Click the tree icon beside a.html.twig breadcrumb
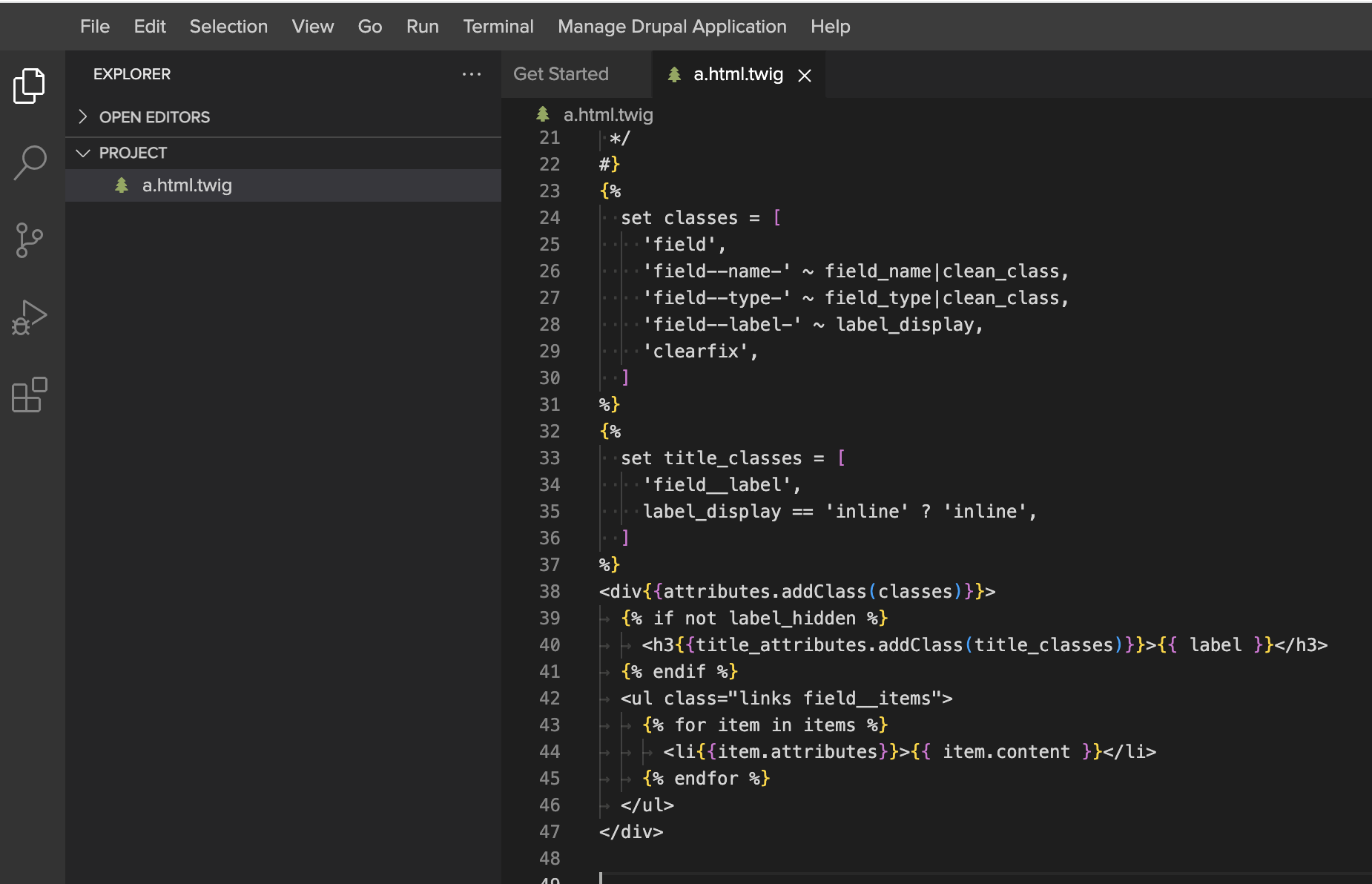The image size is (1372, 884). 544,114
